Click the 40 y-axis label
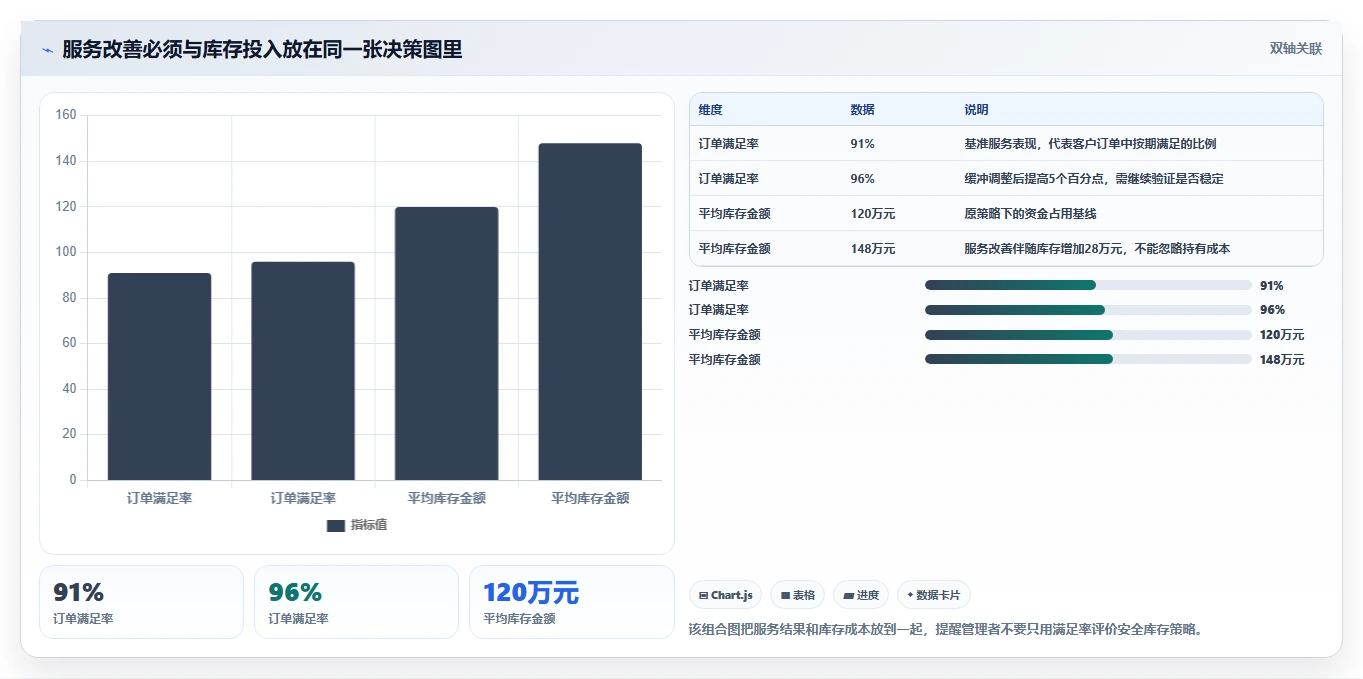The width and height of the screenshot is (1363, 679). click(x=69, y=389)
